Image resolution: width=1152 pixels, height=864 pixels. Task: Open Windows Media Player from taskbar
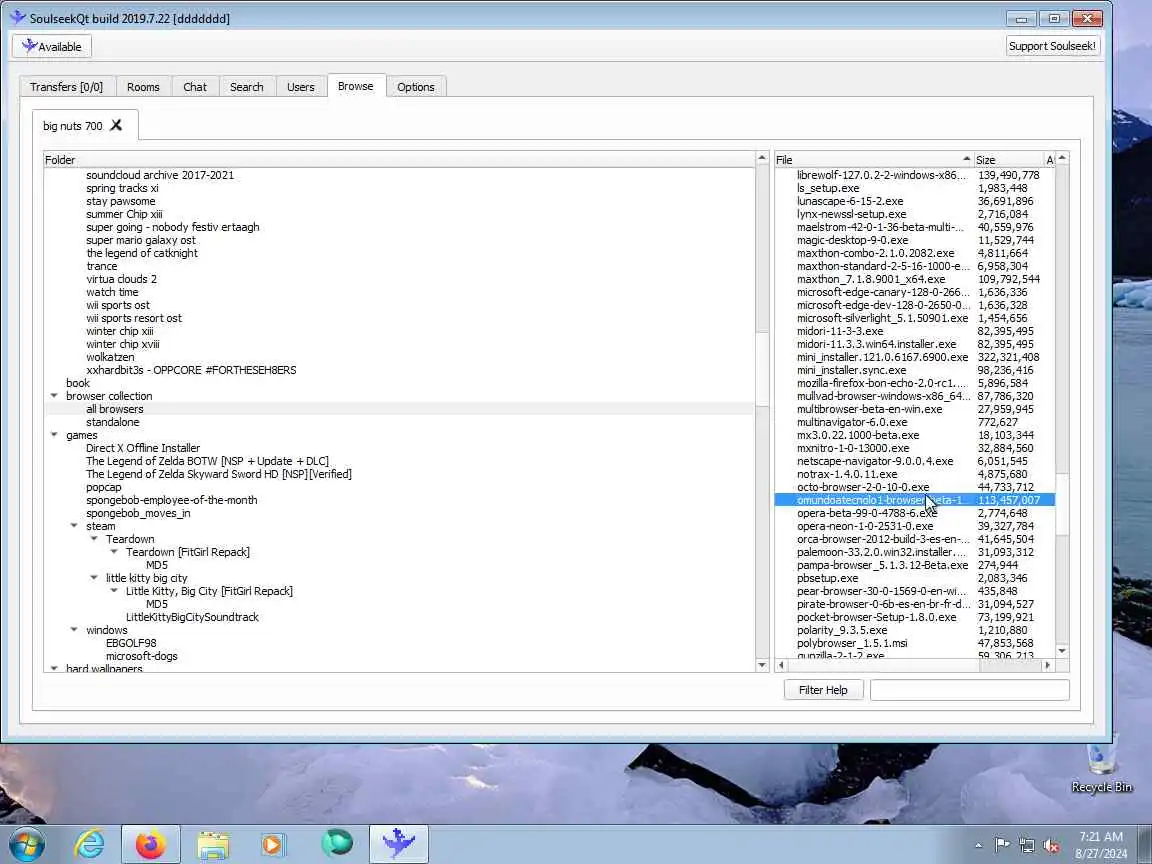(273, 844)
